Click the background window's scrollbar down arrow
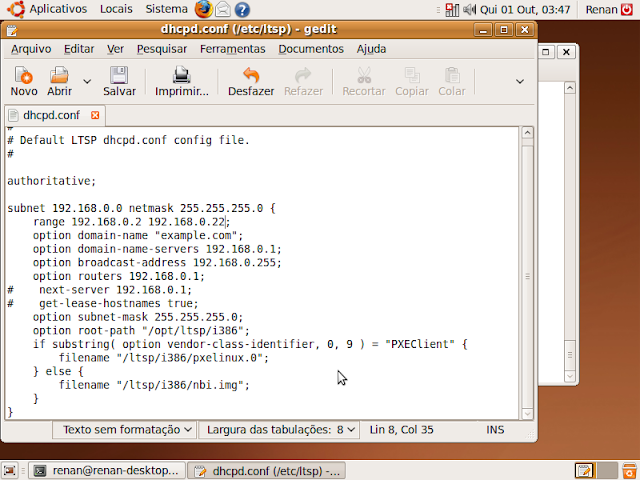Viewport: 640px width, 480px height. coord(570,376)
